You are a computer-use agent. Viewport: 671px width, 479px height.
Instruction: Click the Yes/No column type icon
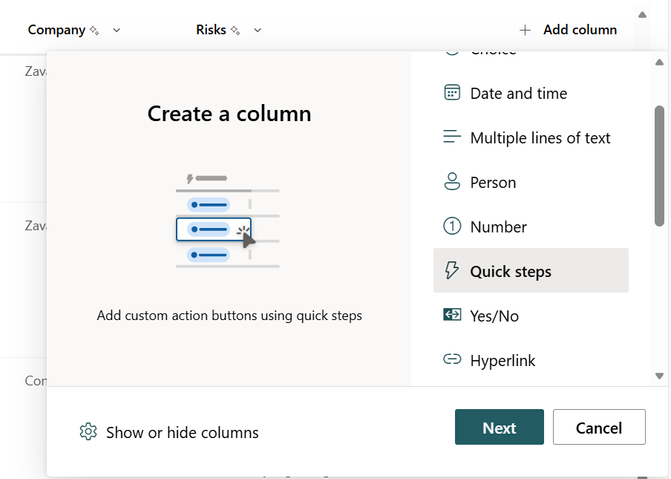pos(452,316)
